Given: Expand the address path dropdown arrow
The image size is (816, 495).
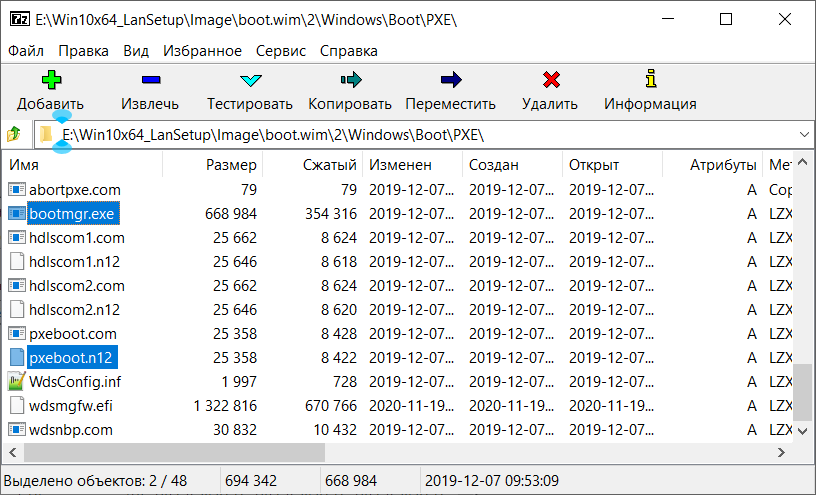Looking at the screenshot, I should 804,135.
